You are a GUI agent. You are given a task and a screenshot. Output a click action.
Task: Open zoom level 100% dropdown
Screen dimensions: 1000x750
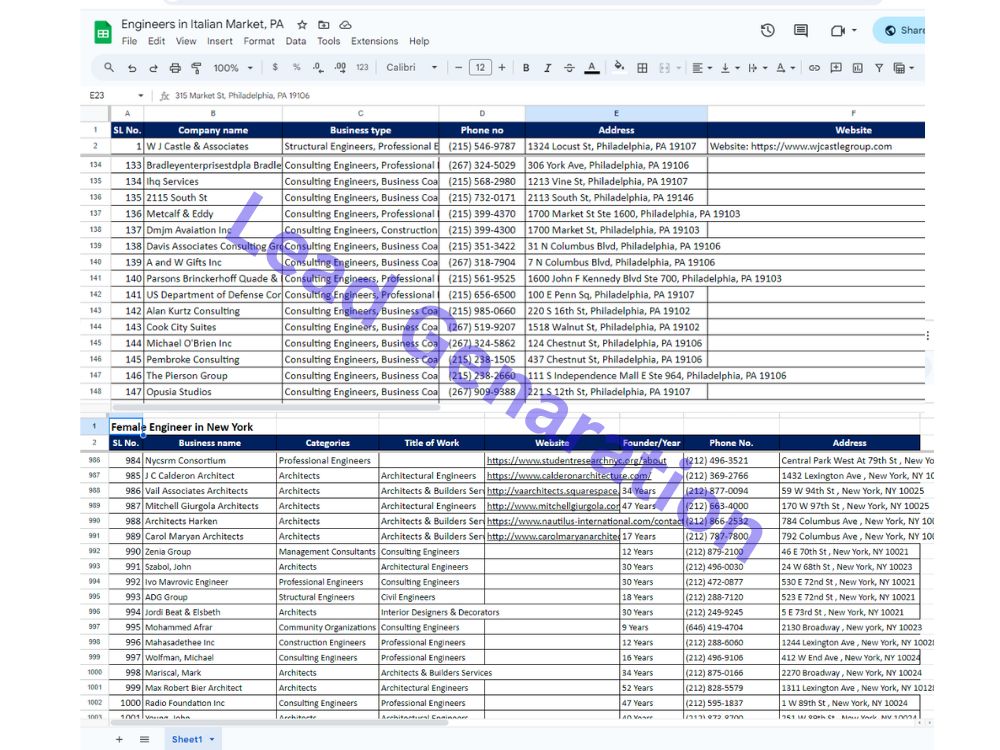click(233, 68)
